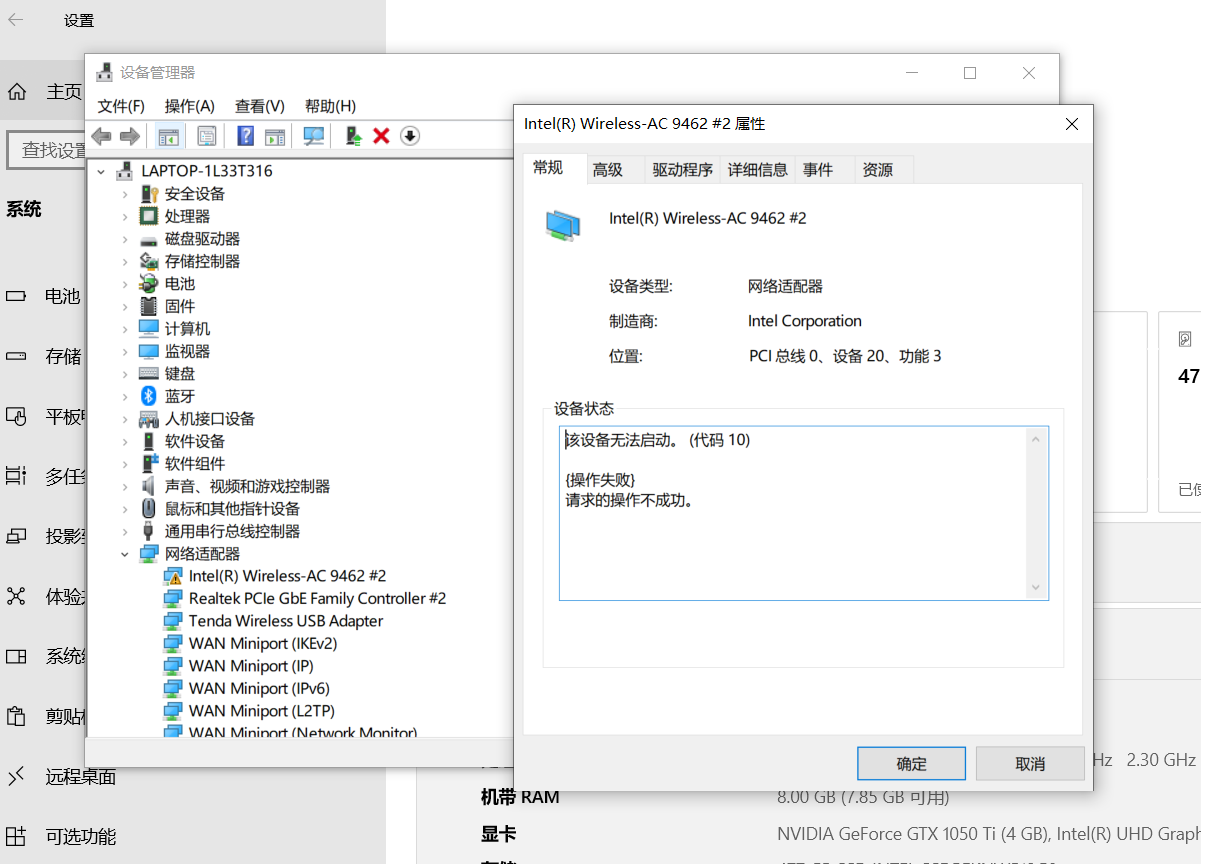Click the 安全设备 icon in device tree
The height and width of the screenshot is (864, 1206).
click(x=149, y=194)
